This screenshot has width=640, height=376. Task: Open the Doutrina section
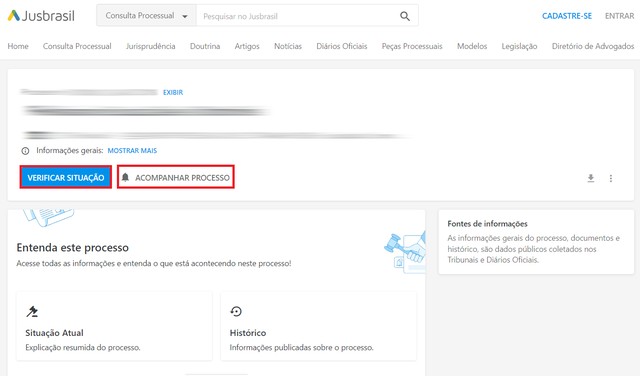click(205, 46)
